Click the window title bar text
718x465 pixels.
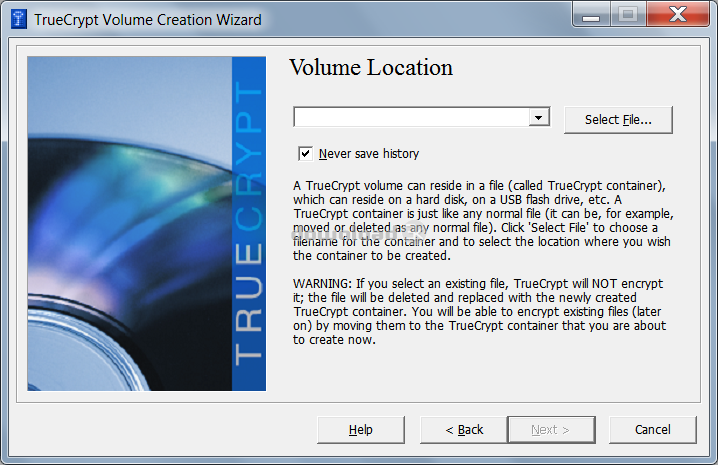click(x=148, y=19)
